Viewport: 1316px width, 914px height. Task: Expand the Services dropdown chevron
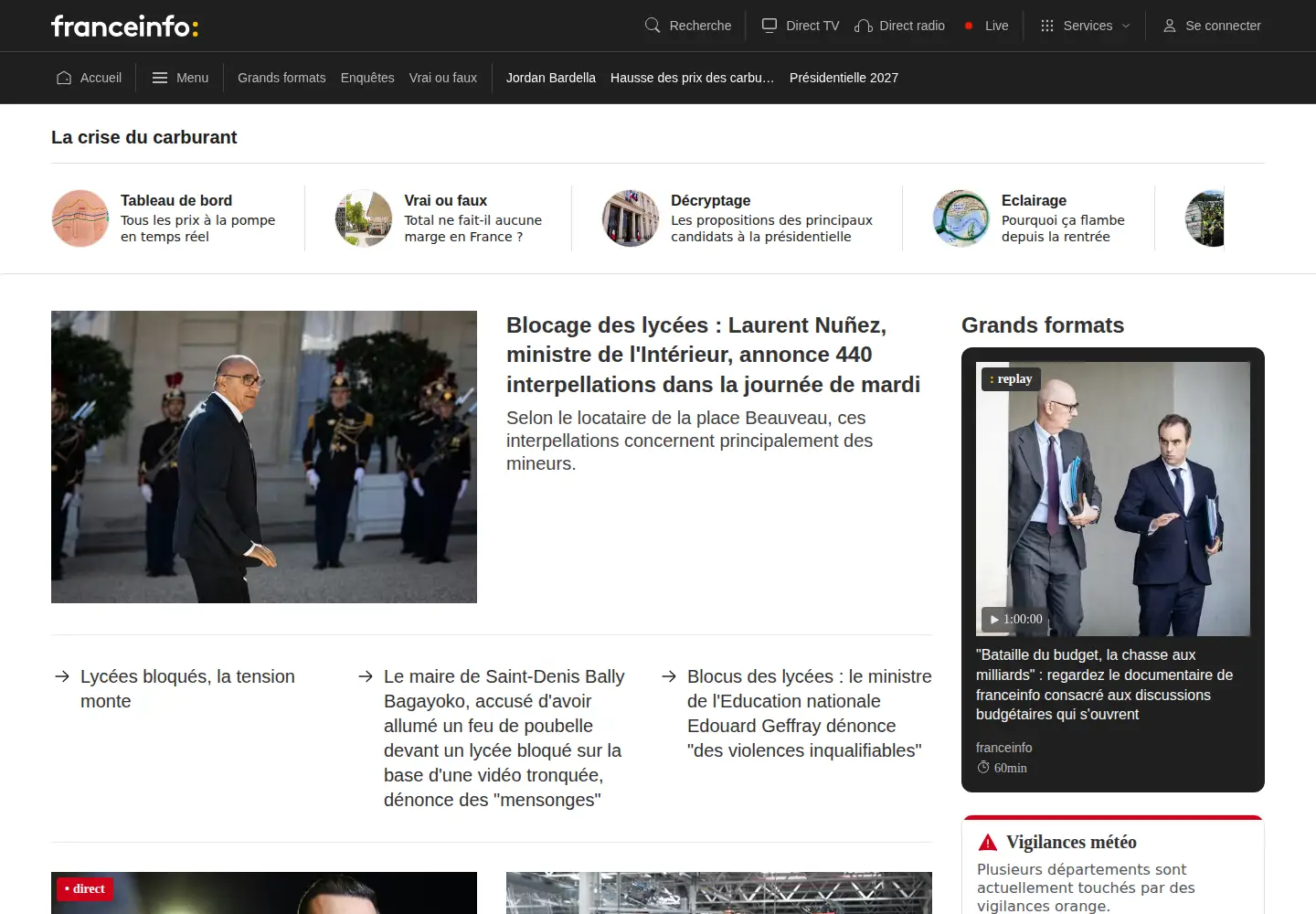click(1126, 26)
